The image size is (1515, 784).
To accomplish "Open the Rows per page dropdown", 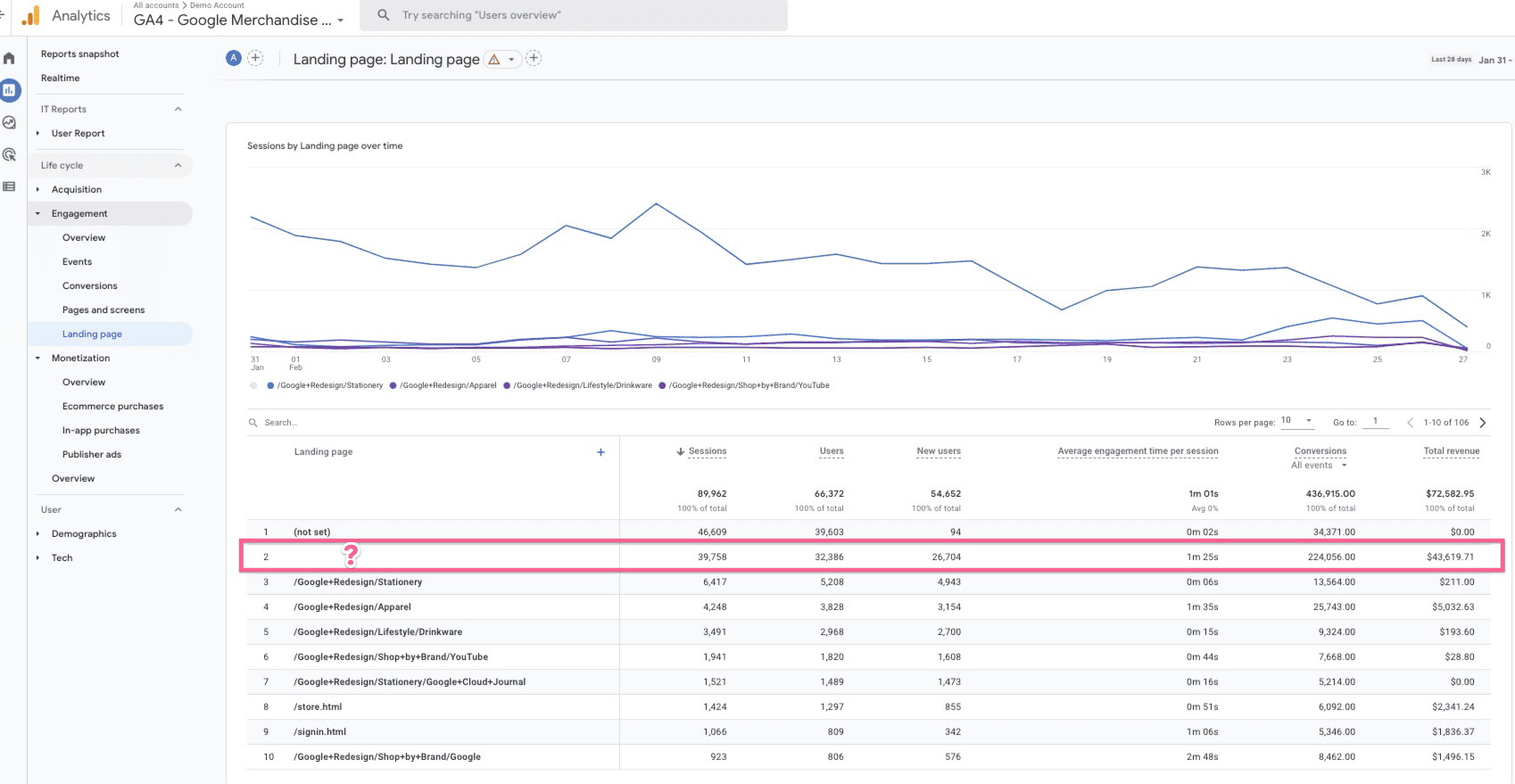I will (1297, 420).
